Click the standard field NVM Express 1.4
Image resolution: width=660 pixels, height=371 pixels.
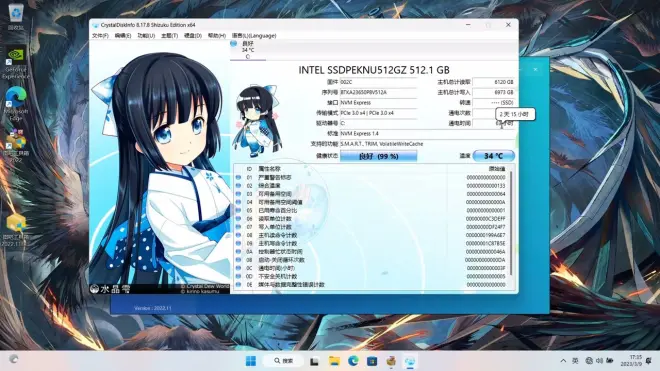(x=427, y=133)
